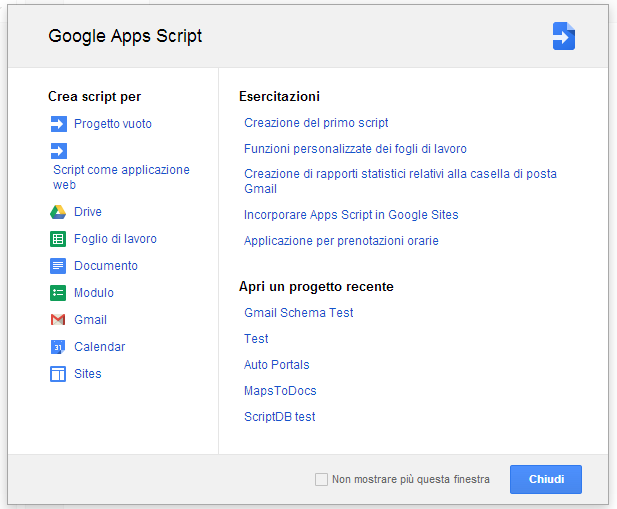The height and width of the screenshot is (509, 617).
Task: Open recent project 'ScriptDB test'
Action: pos(280,417)
